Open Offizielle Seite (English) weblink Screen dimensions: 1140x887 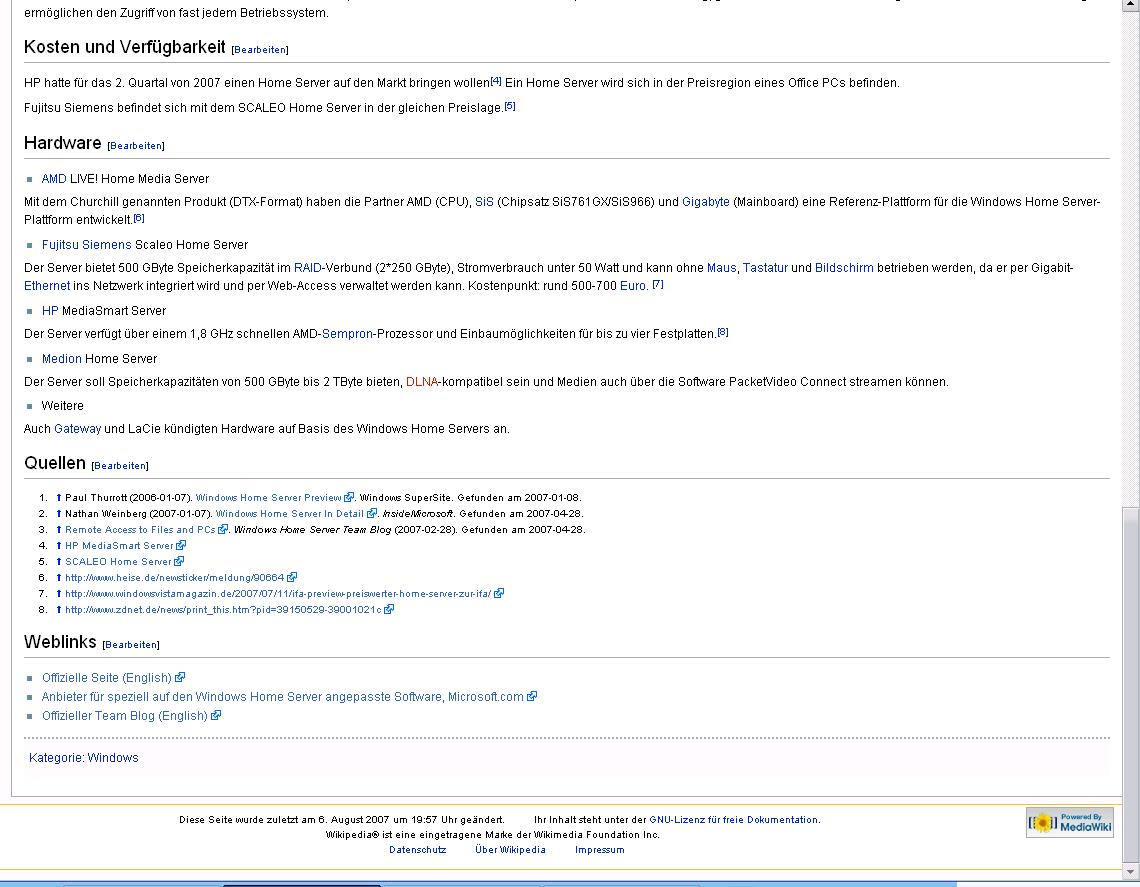pos(107,678)
